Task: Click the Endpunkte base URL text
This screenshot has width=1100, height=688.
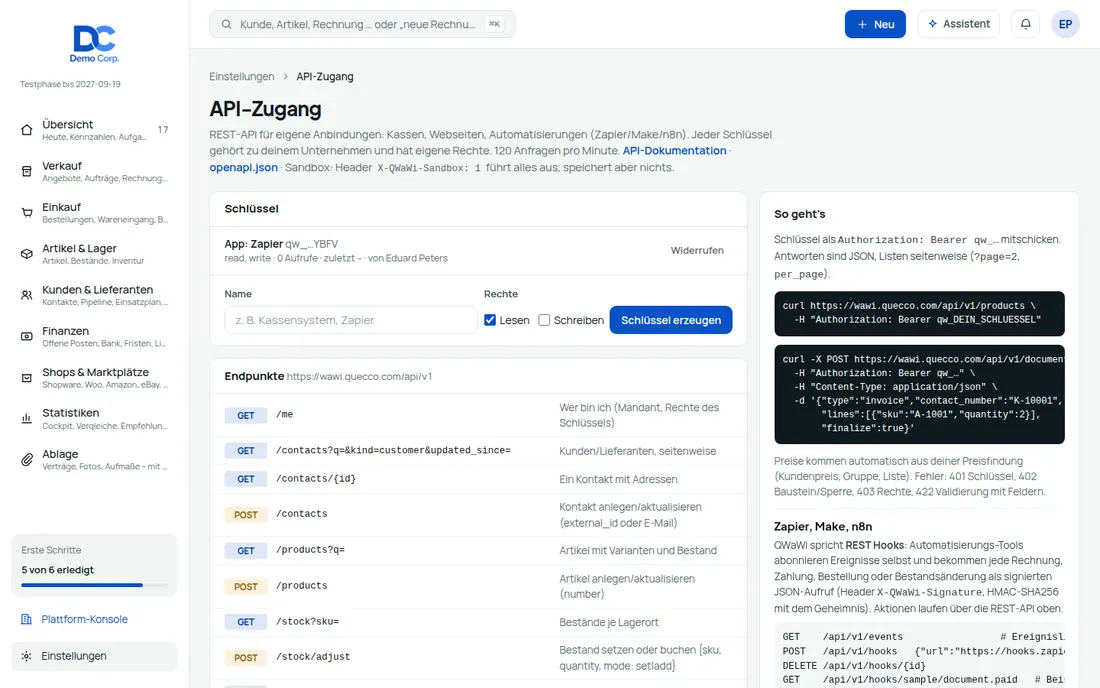Action: [359, 377]
